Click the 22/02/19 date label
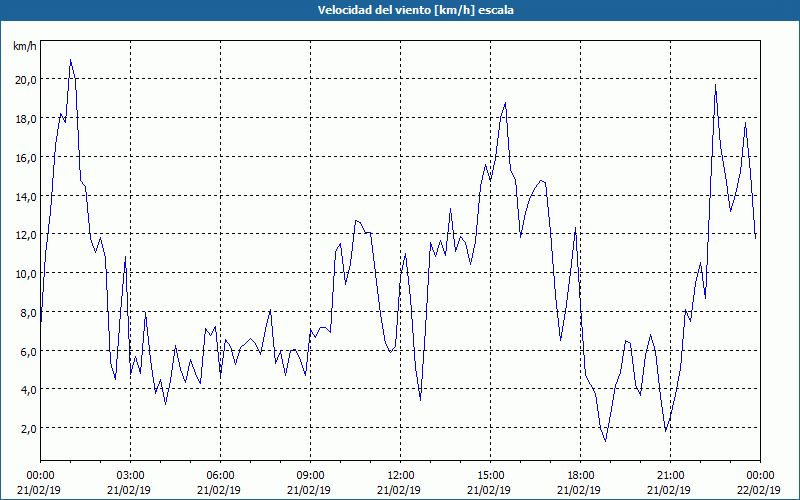This screenshot has width=800, height=500. point(759,490)
